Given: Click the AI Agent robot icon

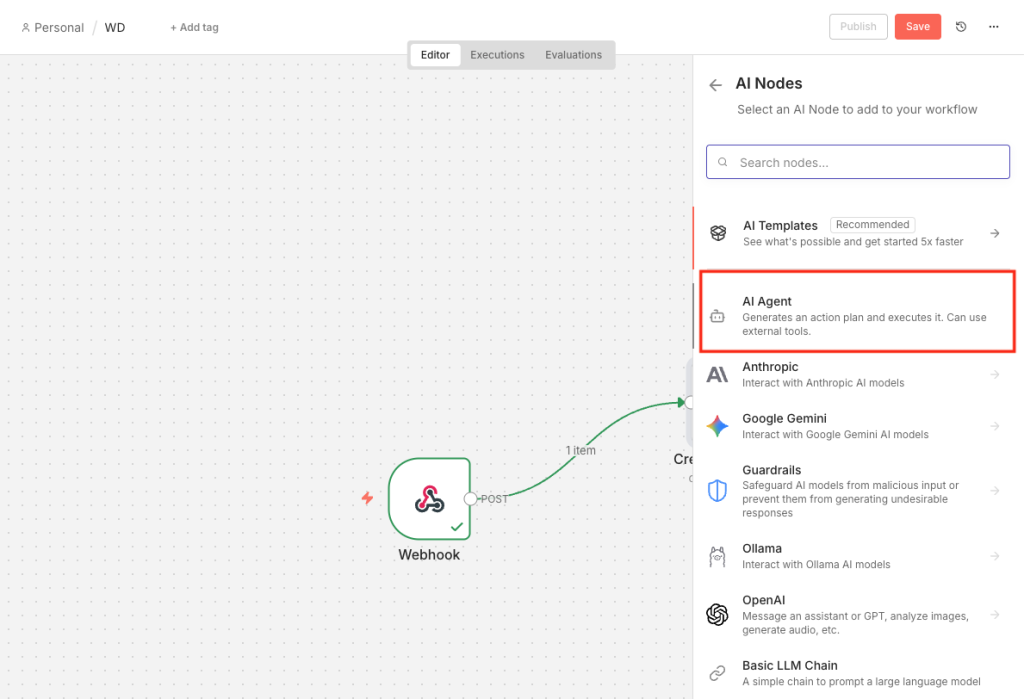Looking at the screenshot, I should pyautogui.click(x=717, y=316).
